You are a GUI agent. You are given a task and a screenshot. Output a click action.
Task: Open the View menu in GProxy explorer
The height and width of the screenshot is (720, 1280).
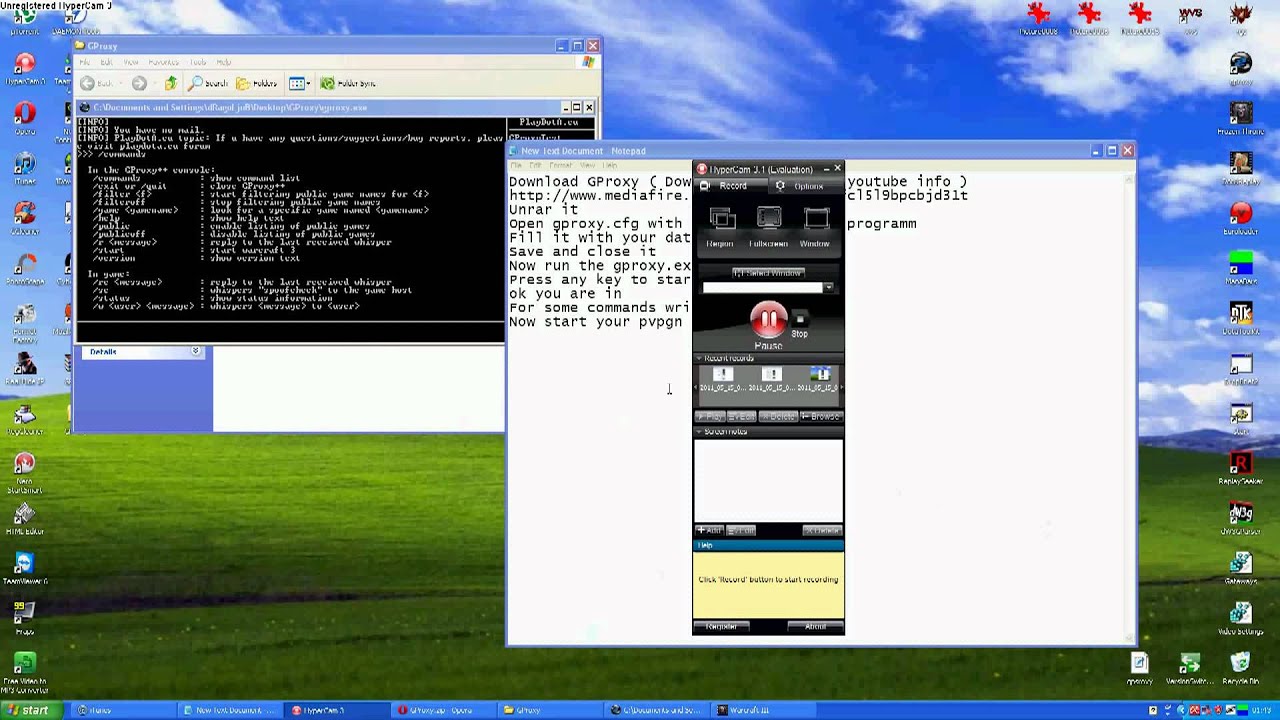tap(130, 63)
